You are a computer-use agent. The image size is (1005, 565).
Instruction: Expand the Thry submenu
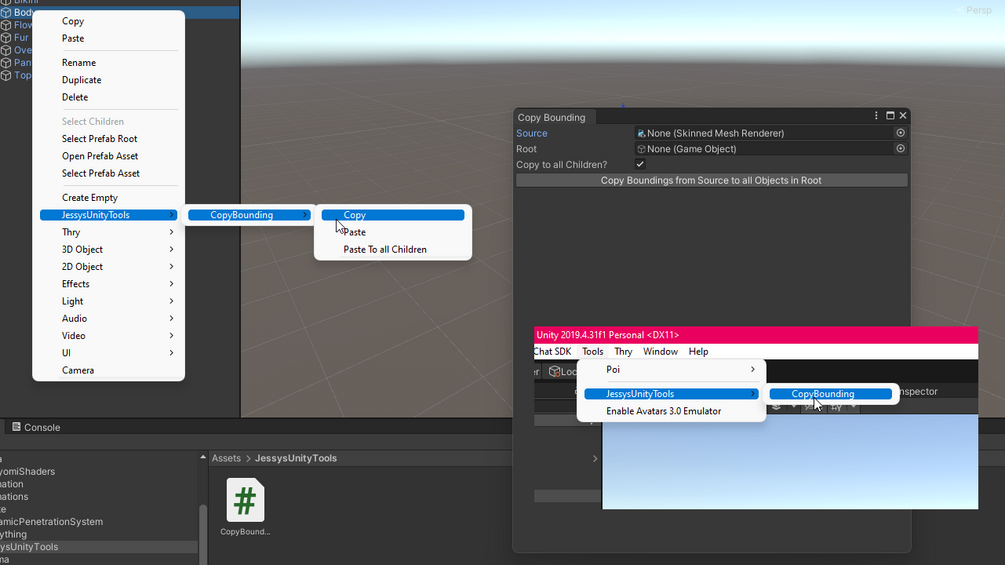point(108,233)
